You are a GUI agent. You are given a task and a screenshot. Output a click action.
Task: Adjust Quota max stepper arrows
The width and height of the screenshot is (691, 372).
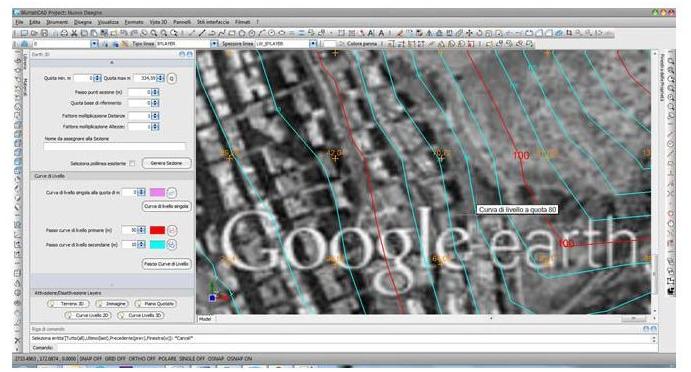(160, 78)
